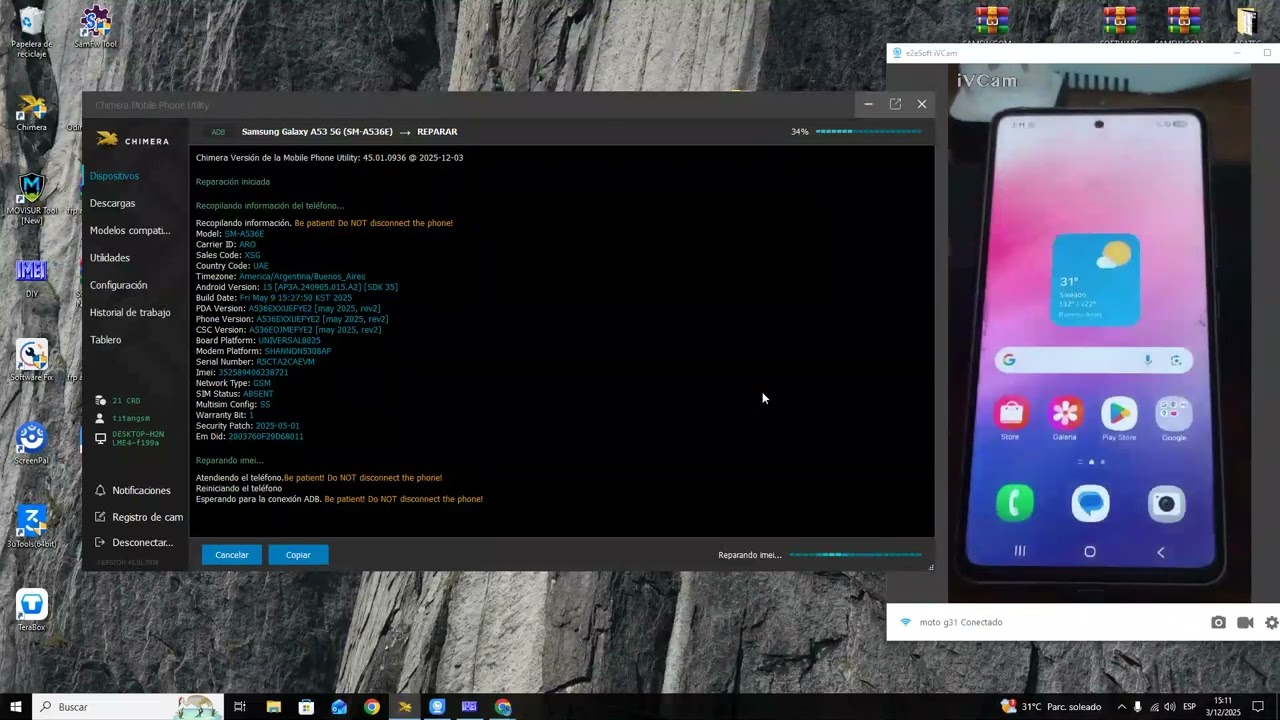Viewport: 1280px width, 720px height.
Task: Open Modelos compati... in sidebar
Action: pos(130,230)
